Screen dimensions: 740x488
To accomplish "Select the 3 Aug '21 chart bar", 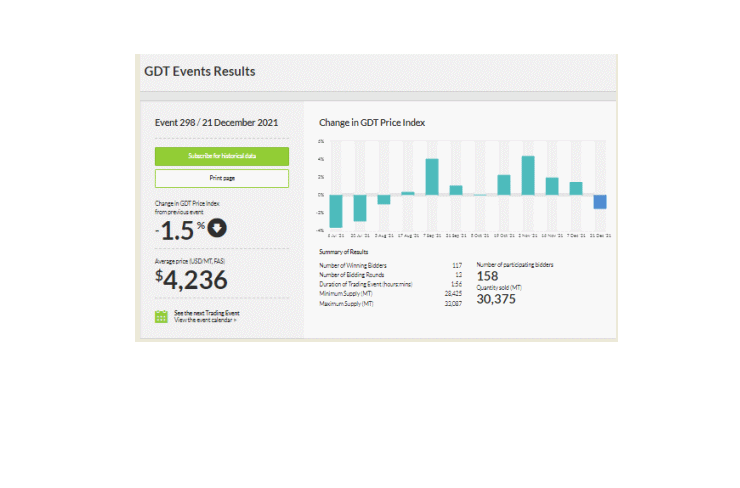I will click(x=384, y=200).
